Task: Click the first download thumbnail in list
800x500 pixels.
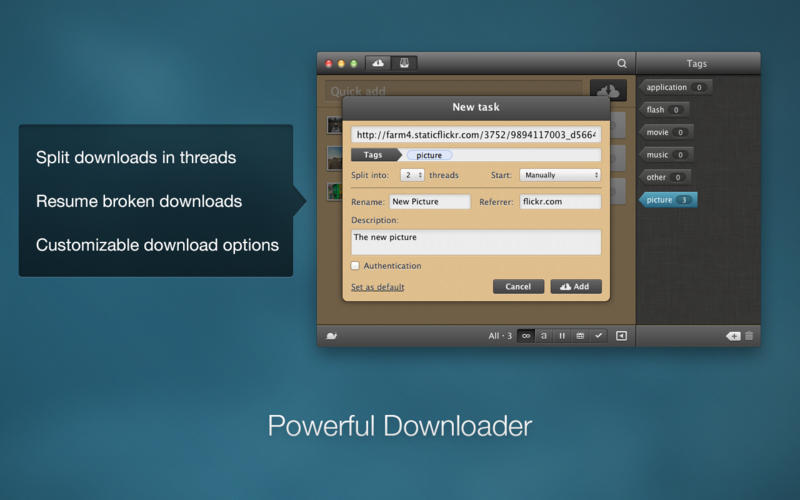Action: point(335,125)
